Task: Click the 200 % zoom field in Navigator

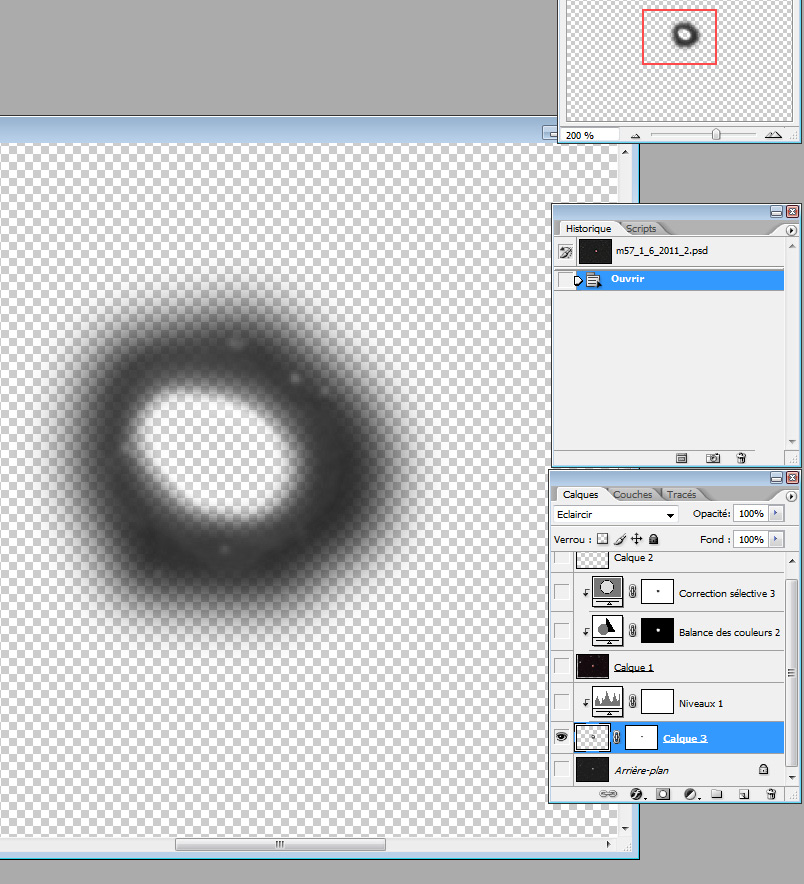Action: tap(589, 135)
